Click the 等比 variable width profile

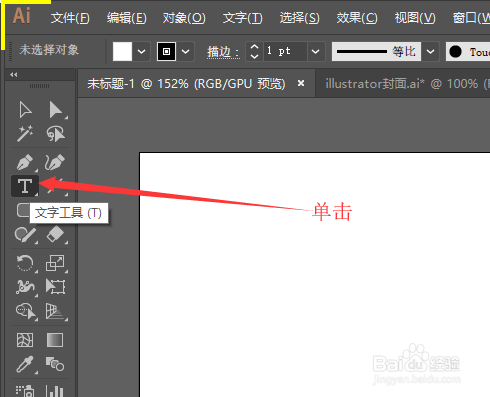pyautogui.click(x=376, y=51)
